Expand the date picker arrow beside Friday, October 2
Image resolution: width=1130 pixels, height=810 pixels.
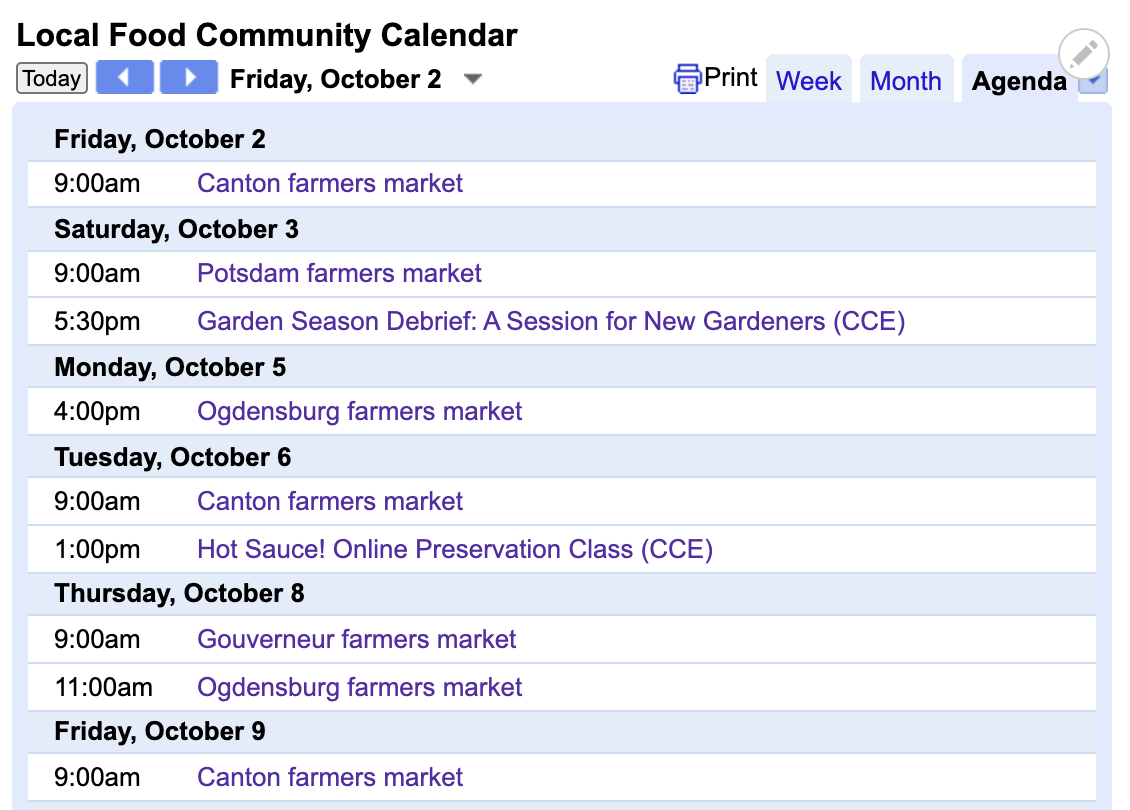pyautogui.click(x=473, y=79)
